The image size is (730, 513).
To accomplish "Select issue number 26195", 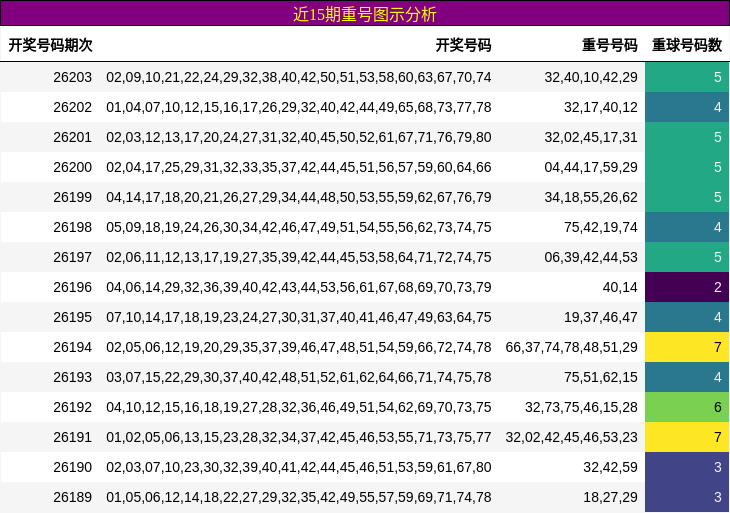I will pos(73,317).
